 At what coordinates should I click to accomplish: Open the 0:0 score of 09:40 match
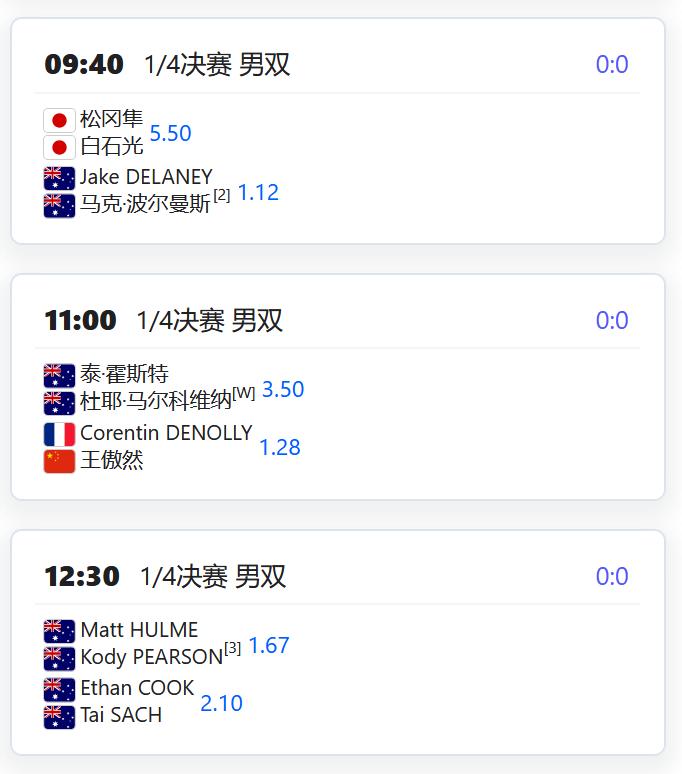612,65
